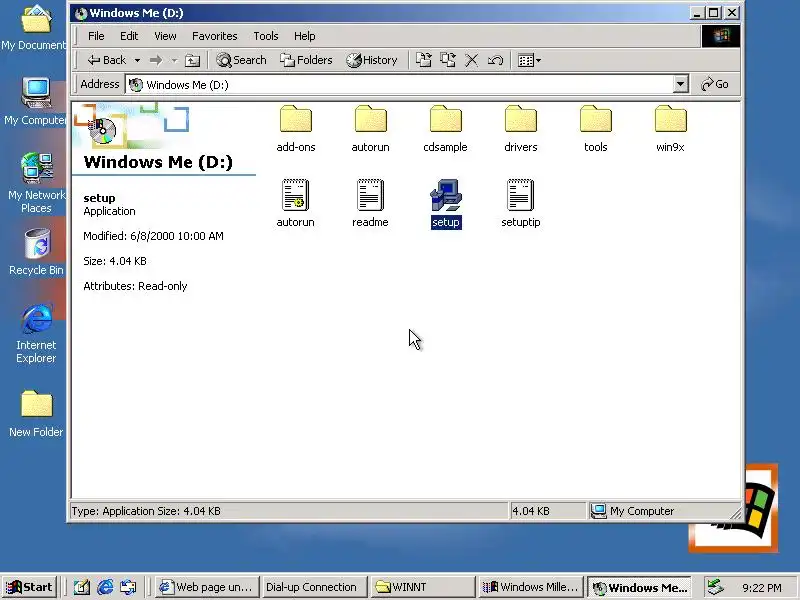The width and height of the screenshot is (800, 600).
Task: Click the 9:22 PM clock
Action: (x=762, y=588)
